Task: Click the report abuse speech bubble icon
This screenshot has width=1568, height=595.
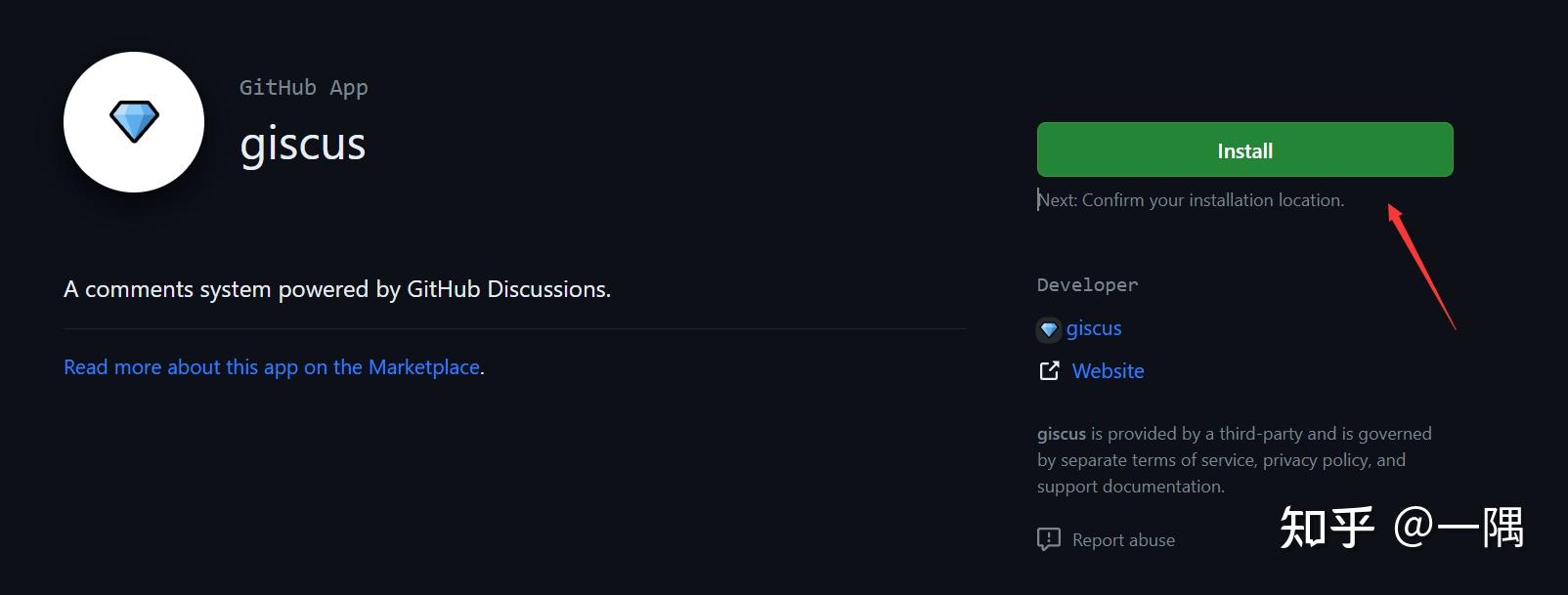Action: tap(1048, 539)
